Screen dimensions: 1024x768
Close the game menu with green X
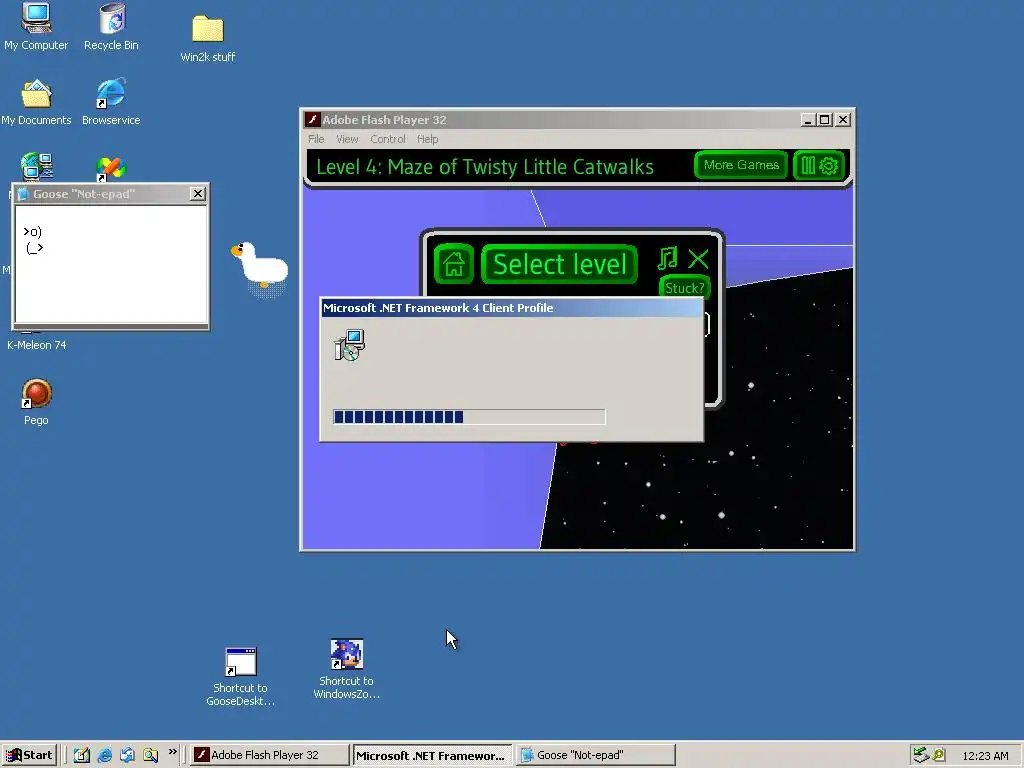point(698,259)
